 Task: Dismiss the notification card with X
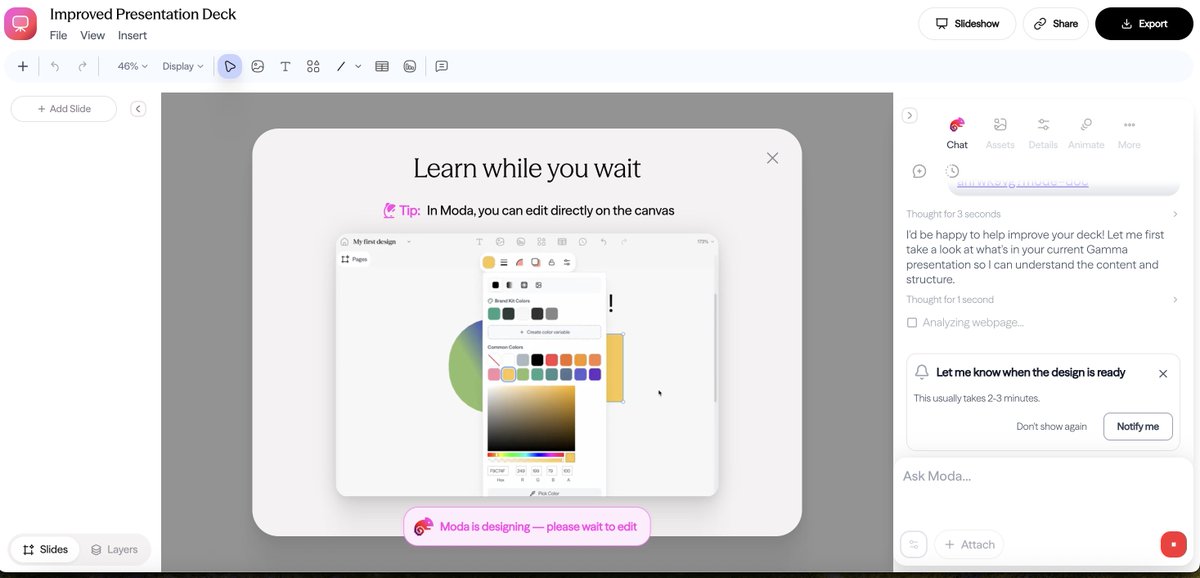click(x=1163, y=373)
